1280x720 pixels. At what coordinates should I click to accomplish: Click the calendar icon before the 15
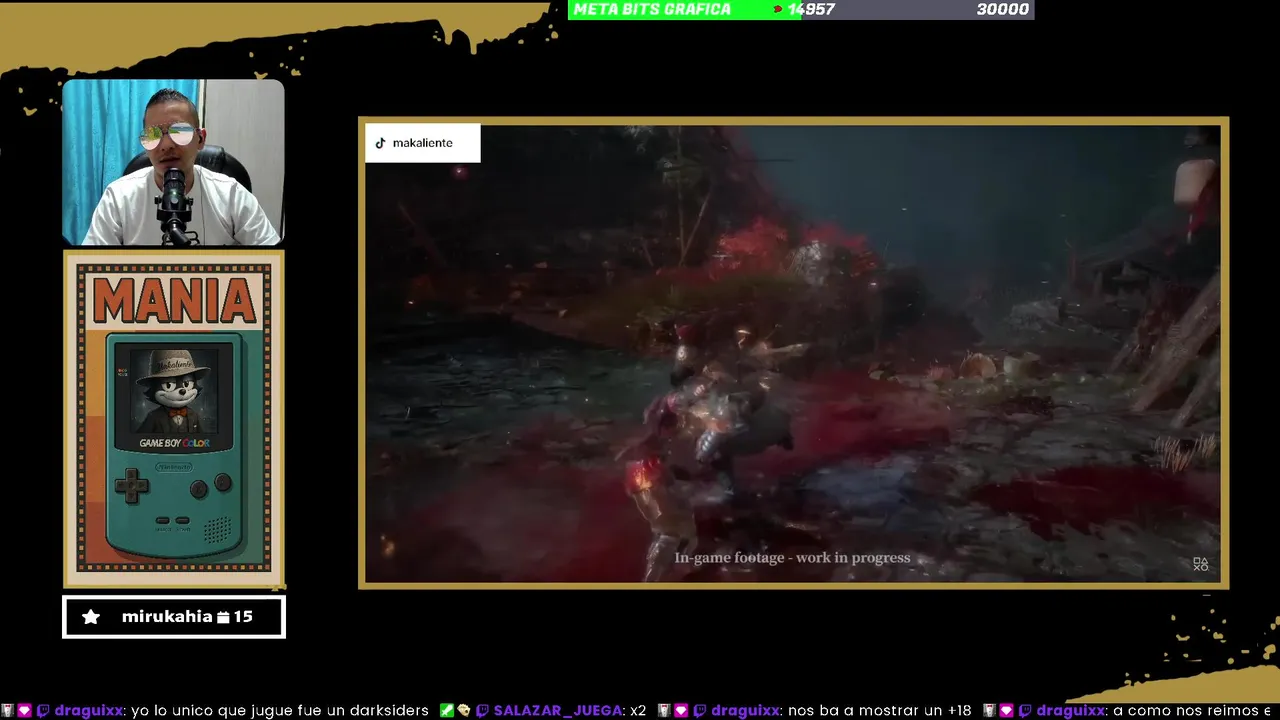[x=223, y=617]
